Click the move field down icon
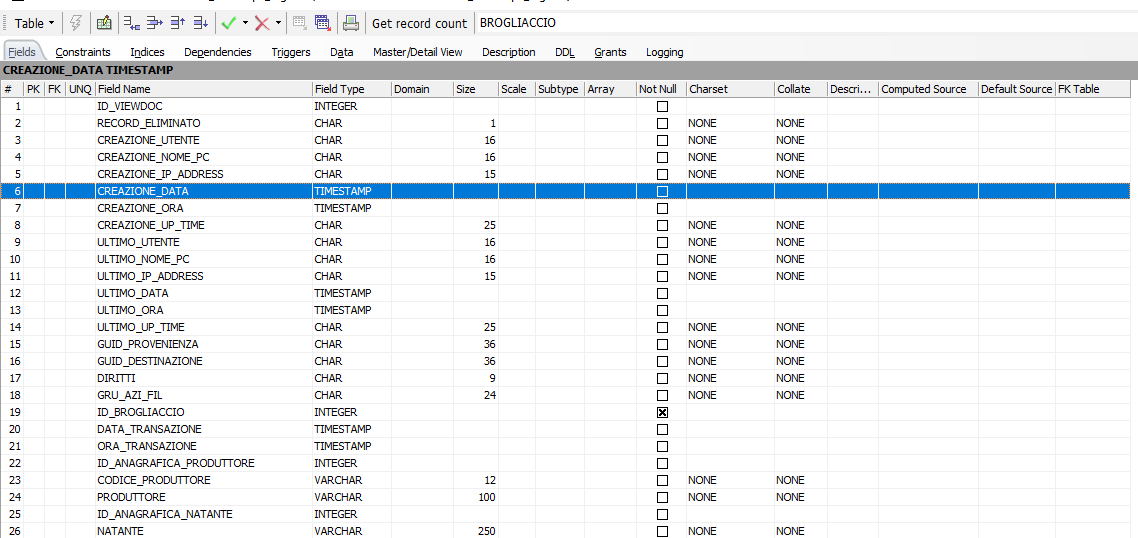Image resolution: width=1138 pixels, height=538 pixels. pyautogui.click(x=201, y=23)
